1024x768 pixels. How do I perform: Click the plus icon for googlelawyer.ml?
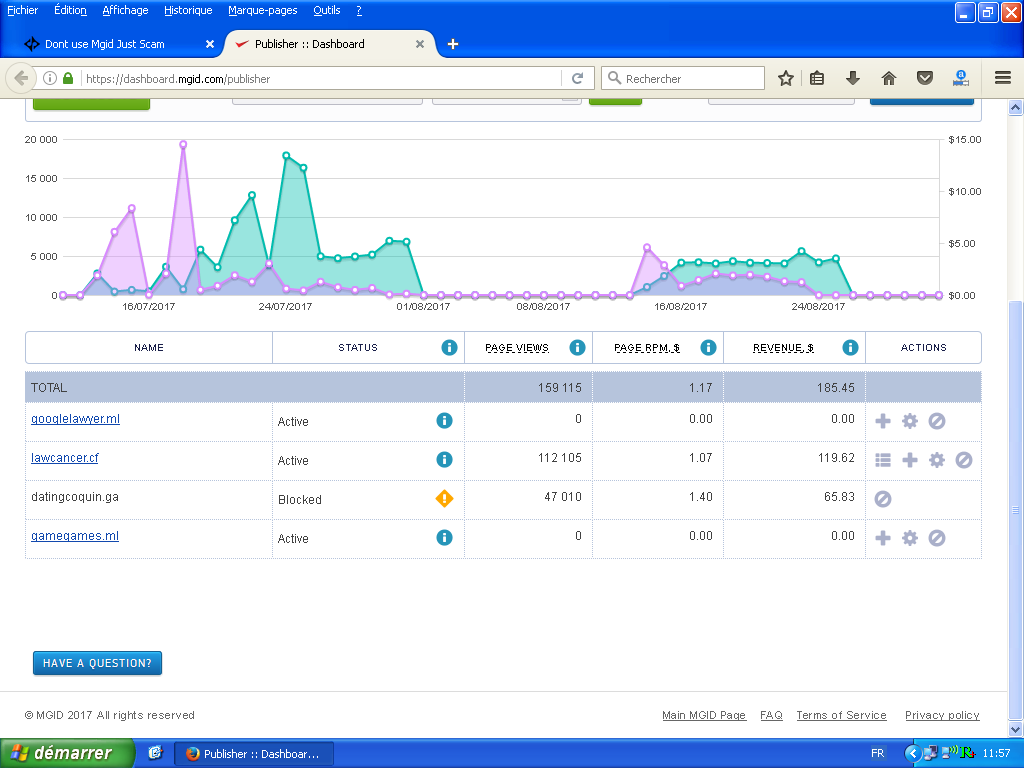(883, 421)
